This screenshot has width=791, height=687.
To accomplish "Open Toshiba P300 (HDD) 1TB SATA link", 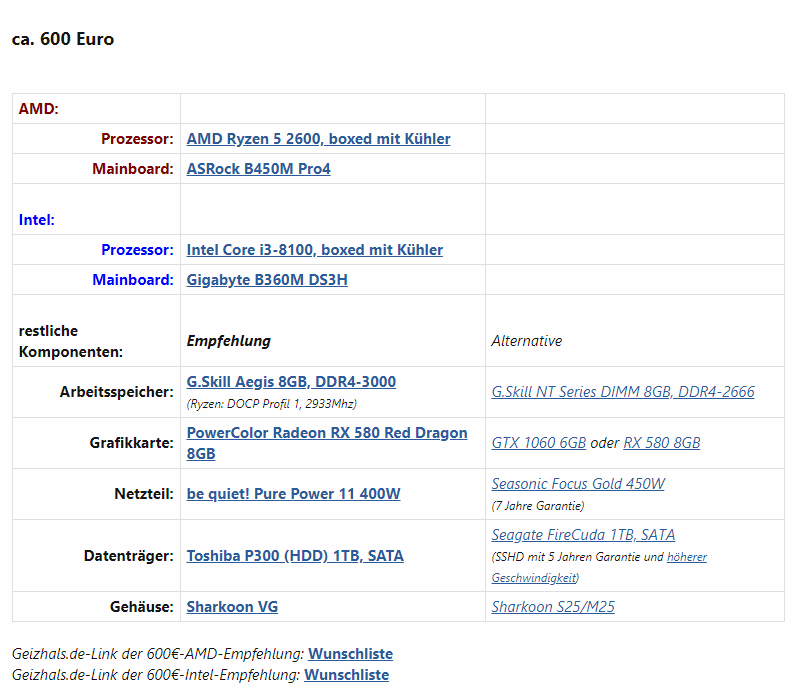I will pyautogui.click(x=295, y=556).
